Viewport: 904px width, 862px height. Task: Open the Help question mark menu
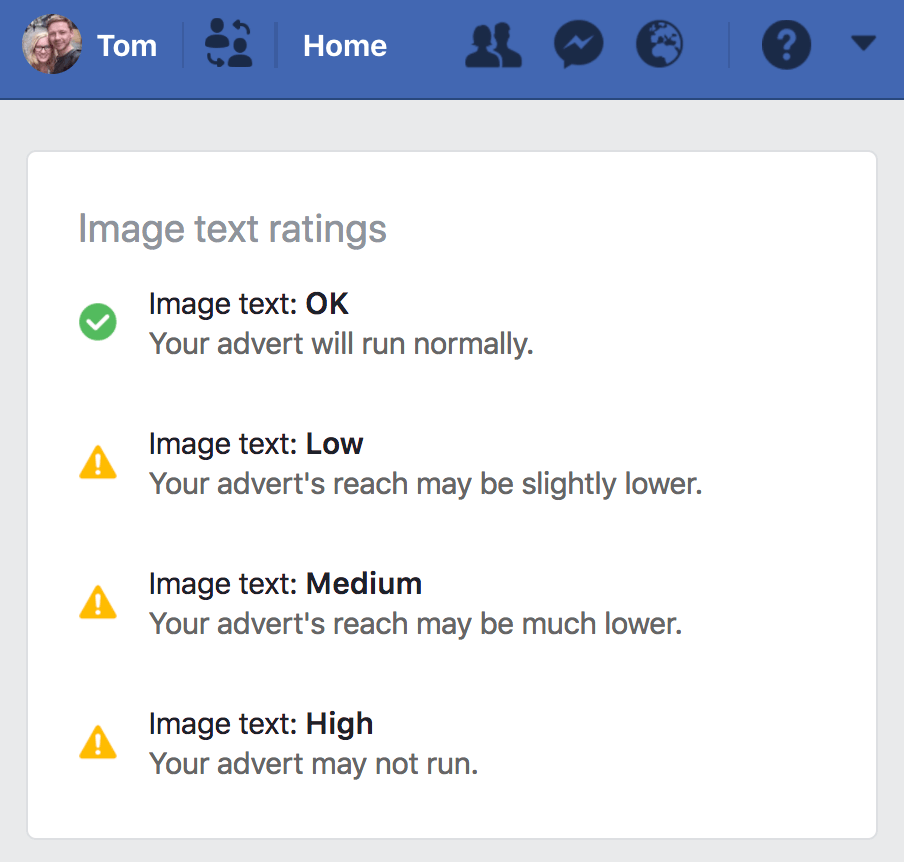pos(786,44)
